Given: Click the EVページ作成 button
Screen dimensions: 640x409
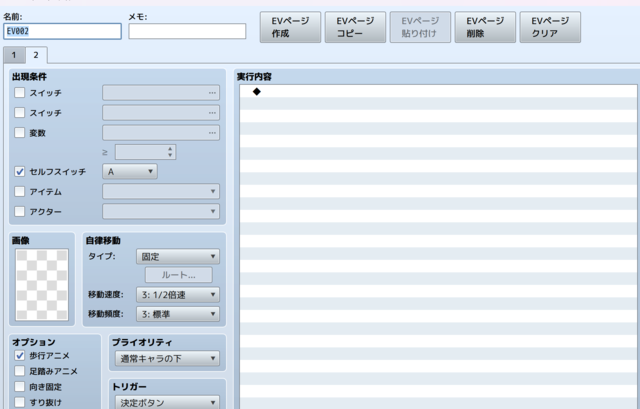Looking at the screenshot, I should pyautogui.click(x=290, y=27).
